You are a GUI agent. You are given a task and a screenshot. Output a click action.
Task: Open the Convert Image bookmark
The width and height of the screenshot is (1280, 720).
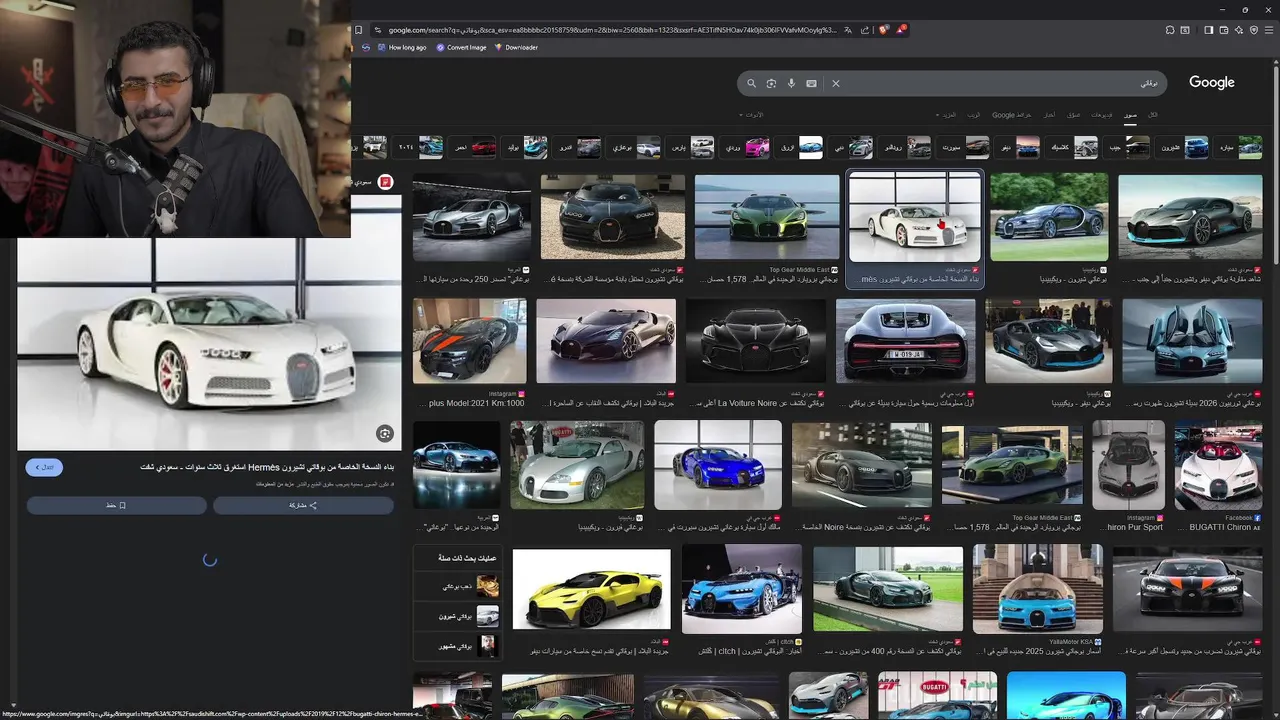461,47
